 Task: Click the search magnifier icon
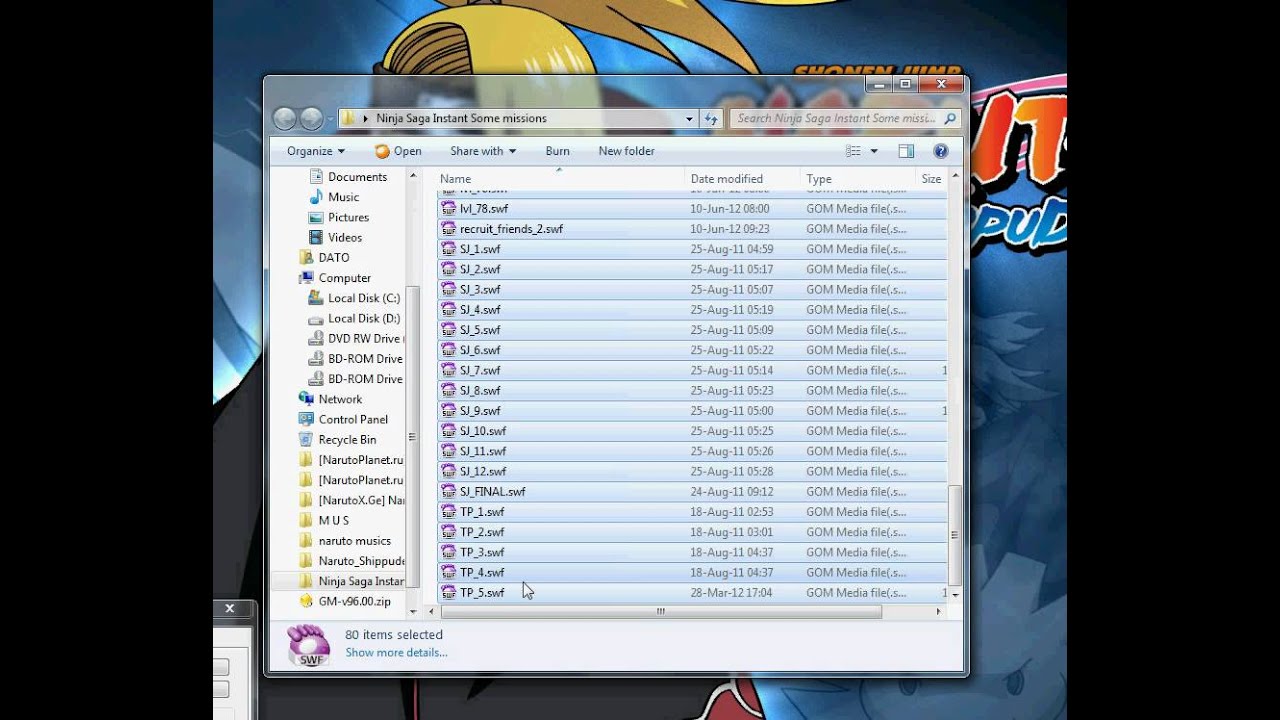[x=949, y=118]
